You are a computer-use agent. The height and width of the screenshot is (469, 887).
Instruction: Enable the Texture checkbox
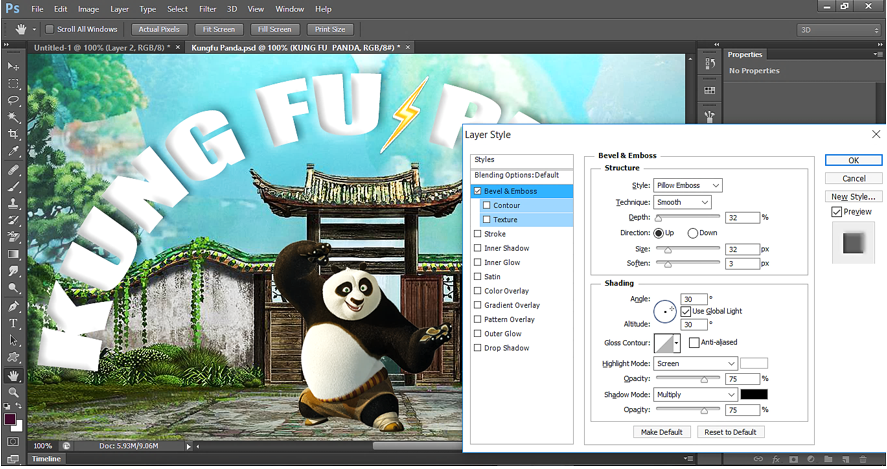(x=486, y=220)
